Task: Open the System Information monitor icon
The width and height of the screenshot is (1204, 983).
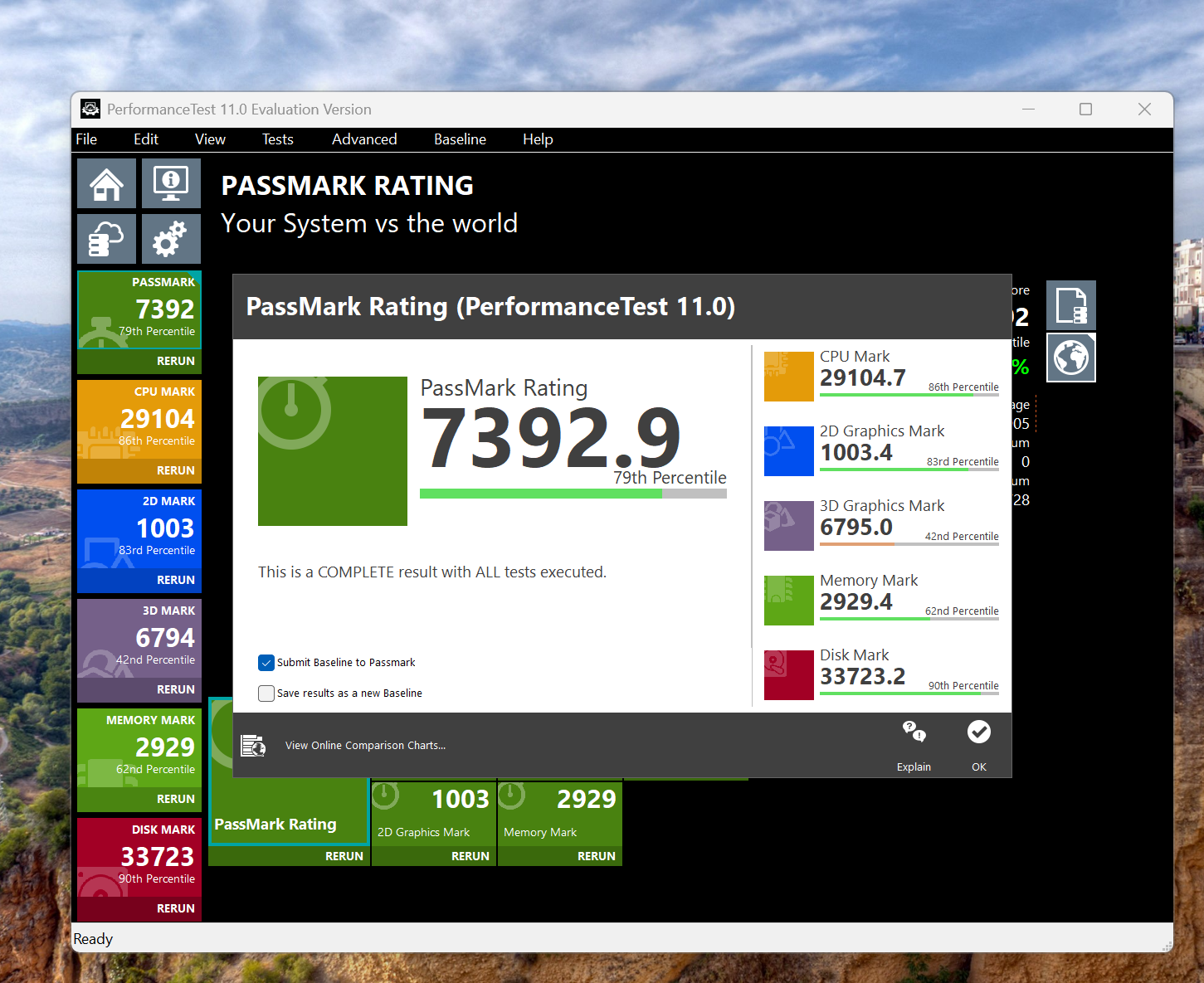Action: 171,183
